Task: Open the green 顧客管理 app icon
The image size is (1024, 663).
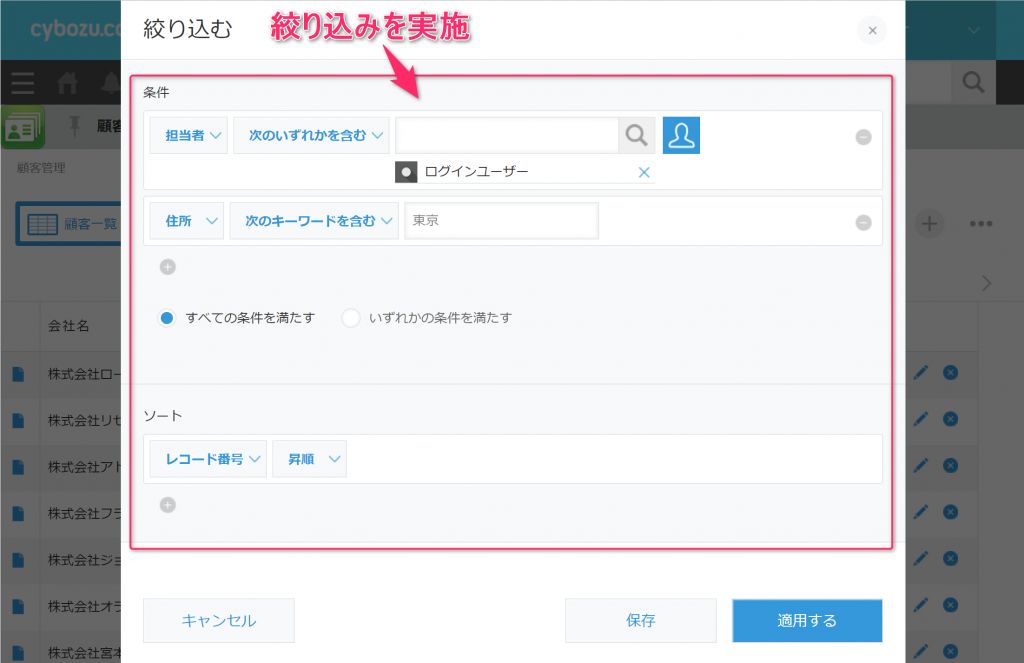Action: pyautogui.click(x=22, y=127)
